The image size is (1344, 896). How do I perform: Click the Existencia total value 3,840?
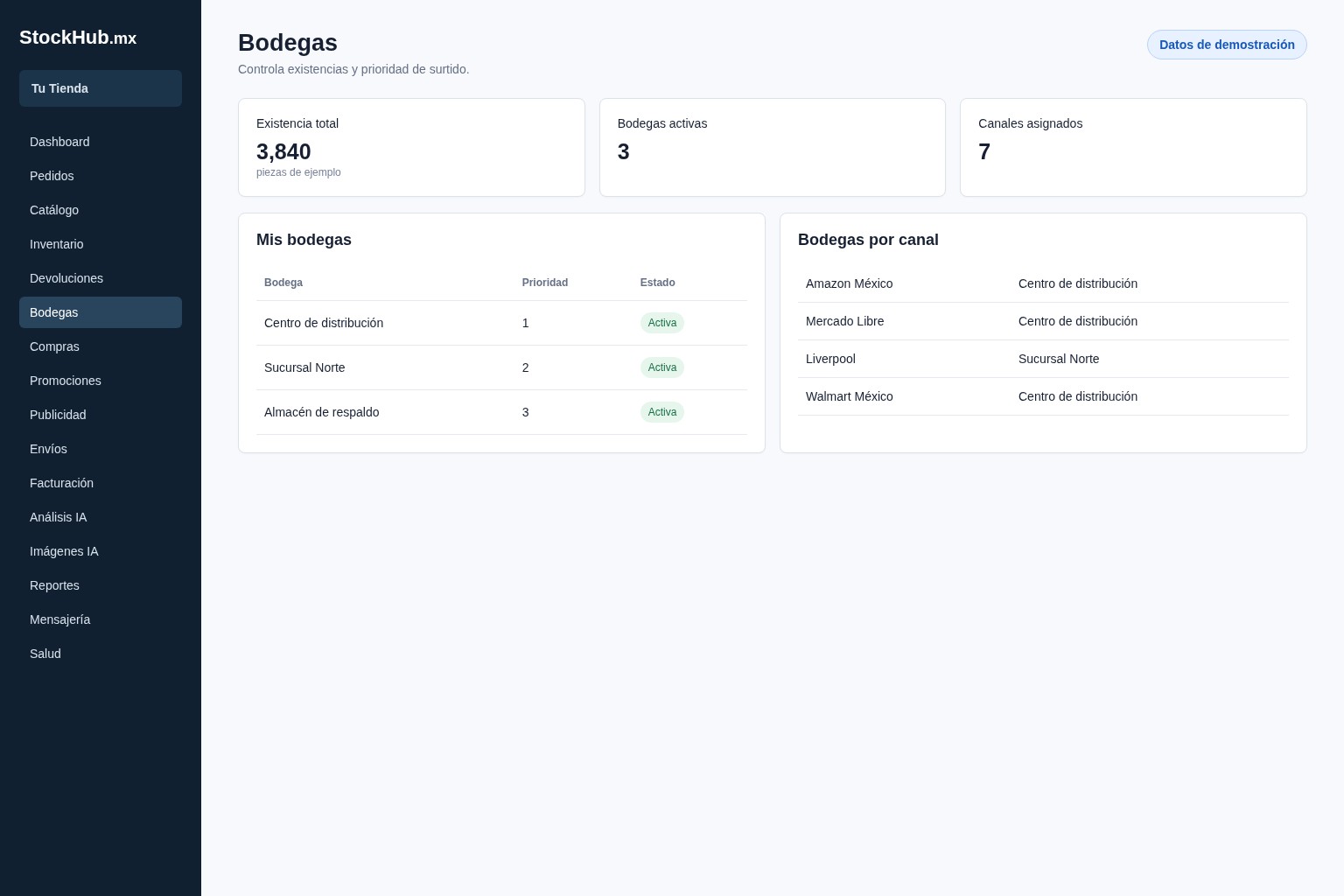(x=283, y=152)
